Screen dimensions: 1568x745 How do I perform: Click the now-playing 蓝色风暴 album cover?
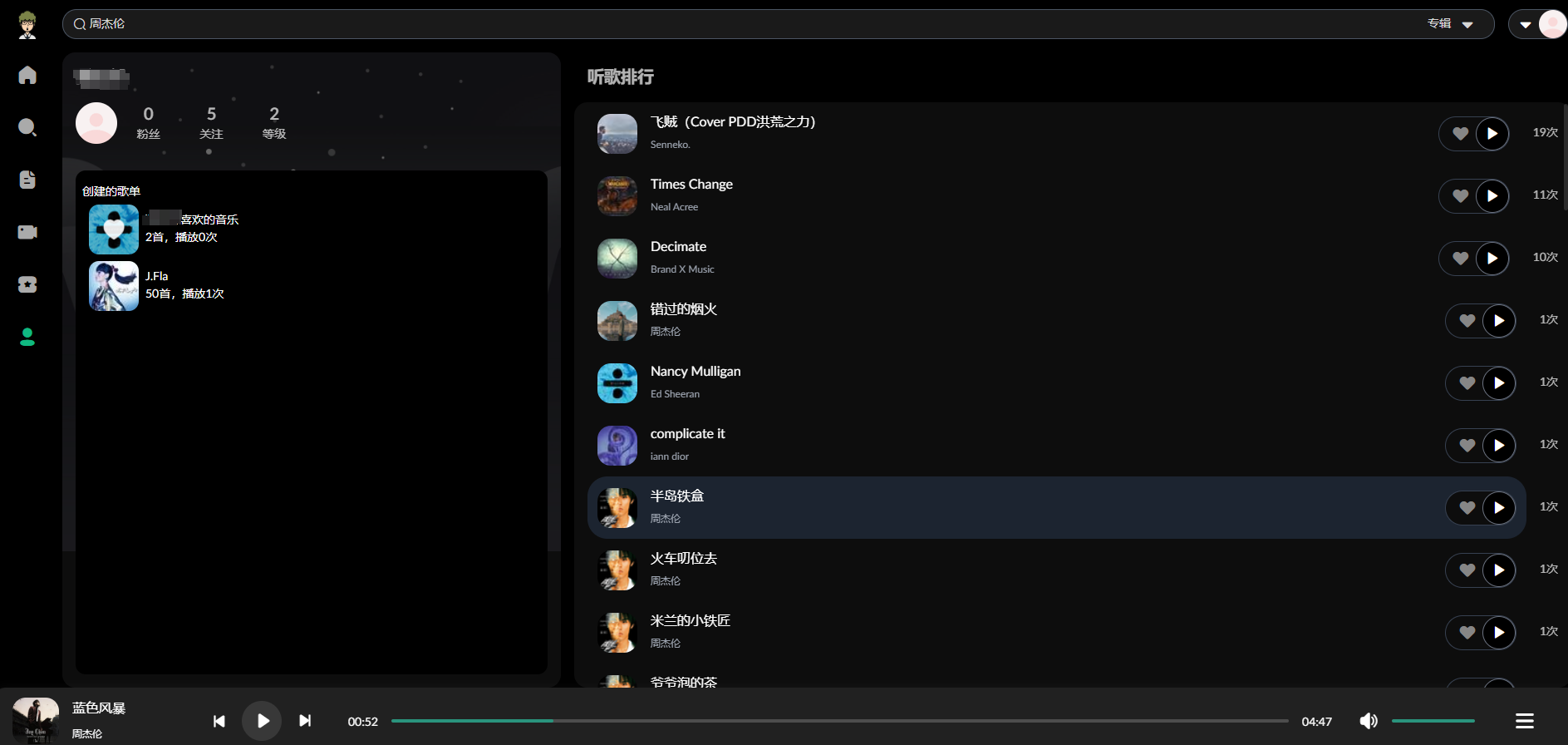click(x=36, y=721)
